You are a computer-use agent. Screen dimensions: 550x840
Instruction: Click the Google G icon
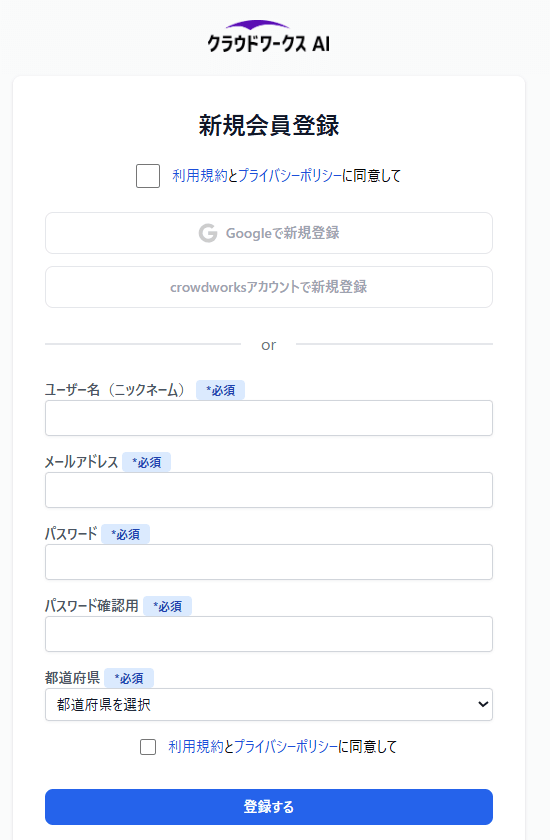click(x=208, y=233)
